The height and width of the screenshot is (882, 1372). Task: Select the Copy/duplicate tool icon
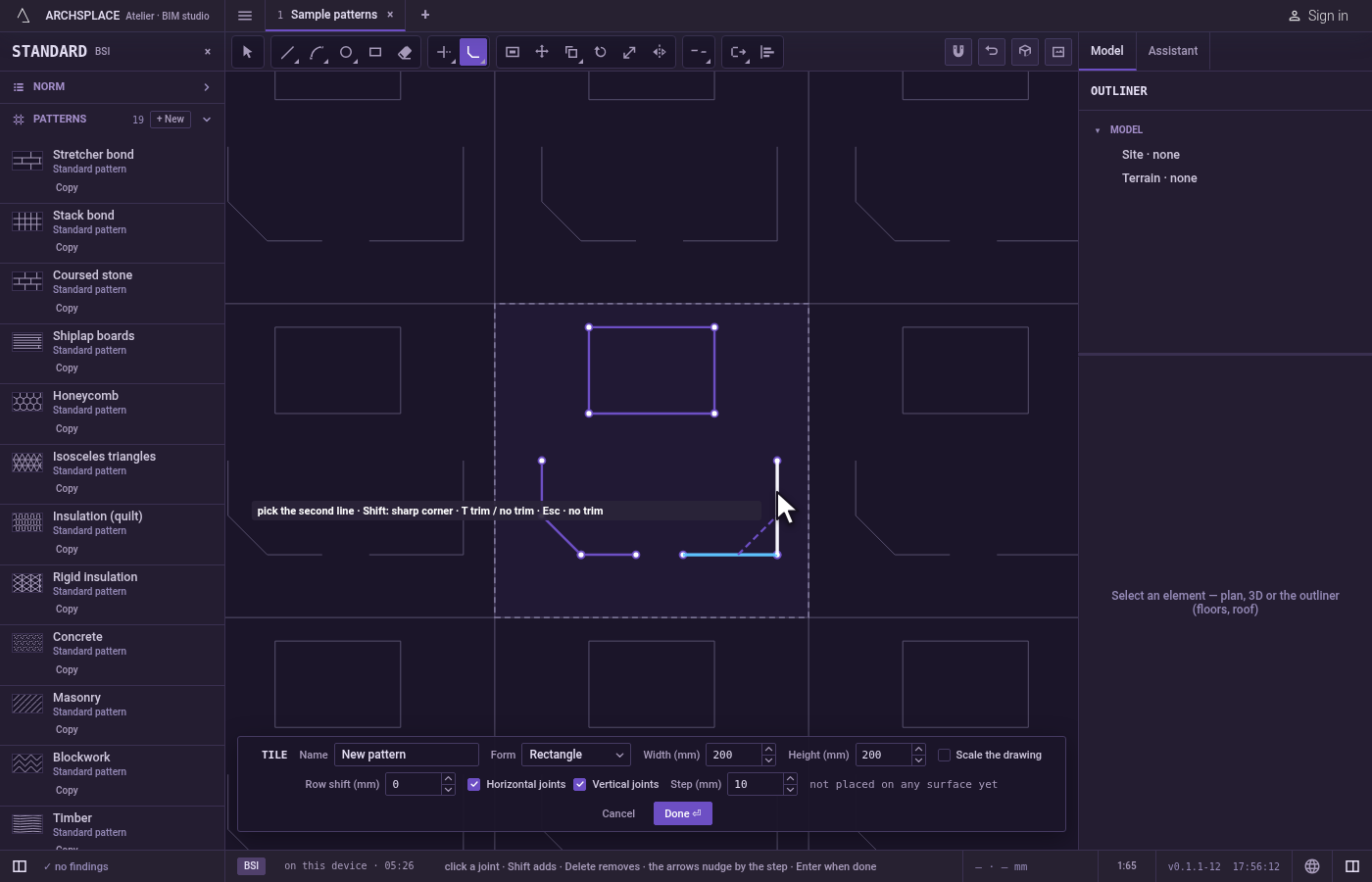(571, 52)
